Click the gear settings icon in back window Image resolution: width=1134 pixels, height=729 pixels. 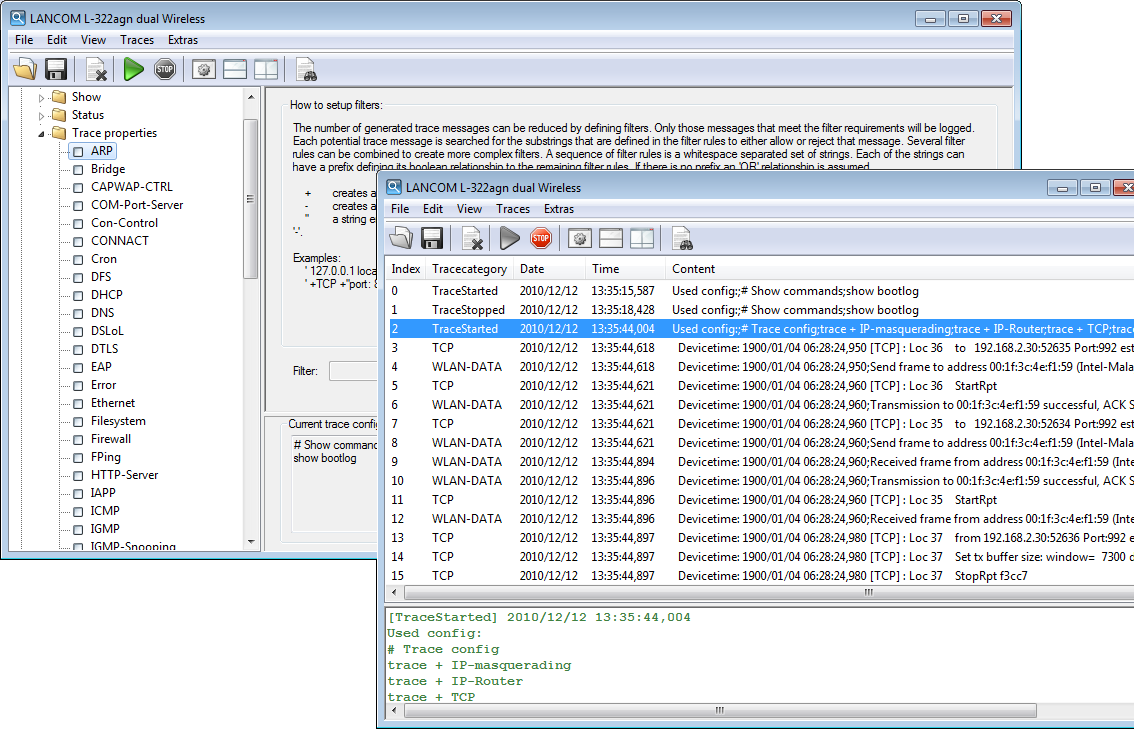[x=204, y=69]
